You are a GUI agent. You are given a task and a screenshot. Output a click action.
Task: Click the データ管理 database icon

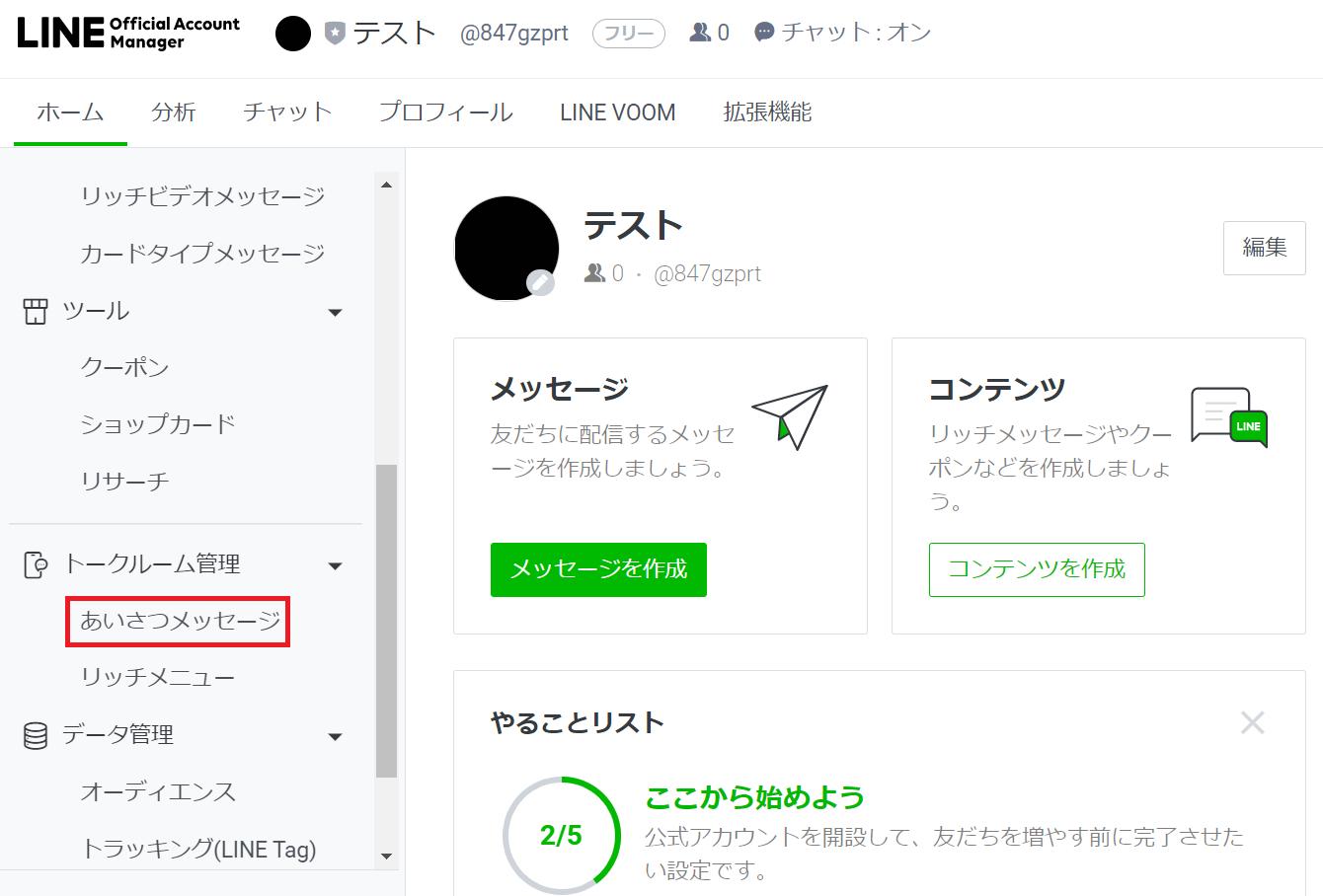(36, 735)
